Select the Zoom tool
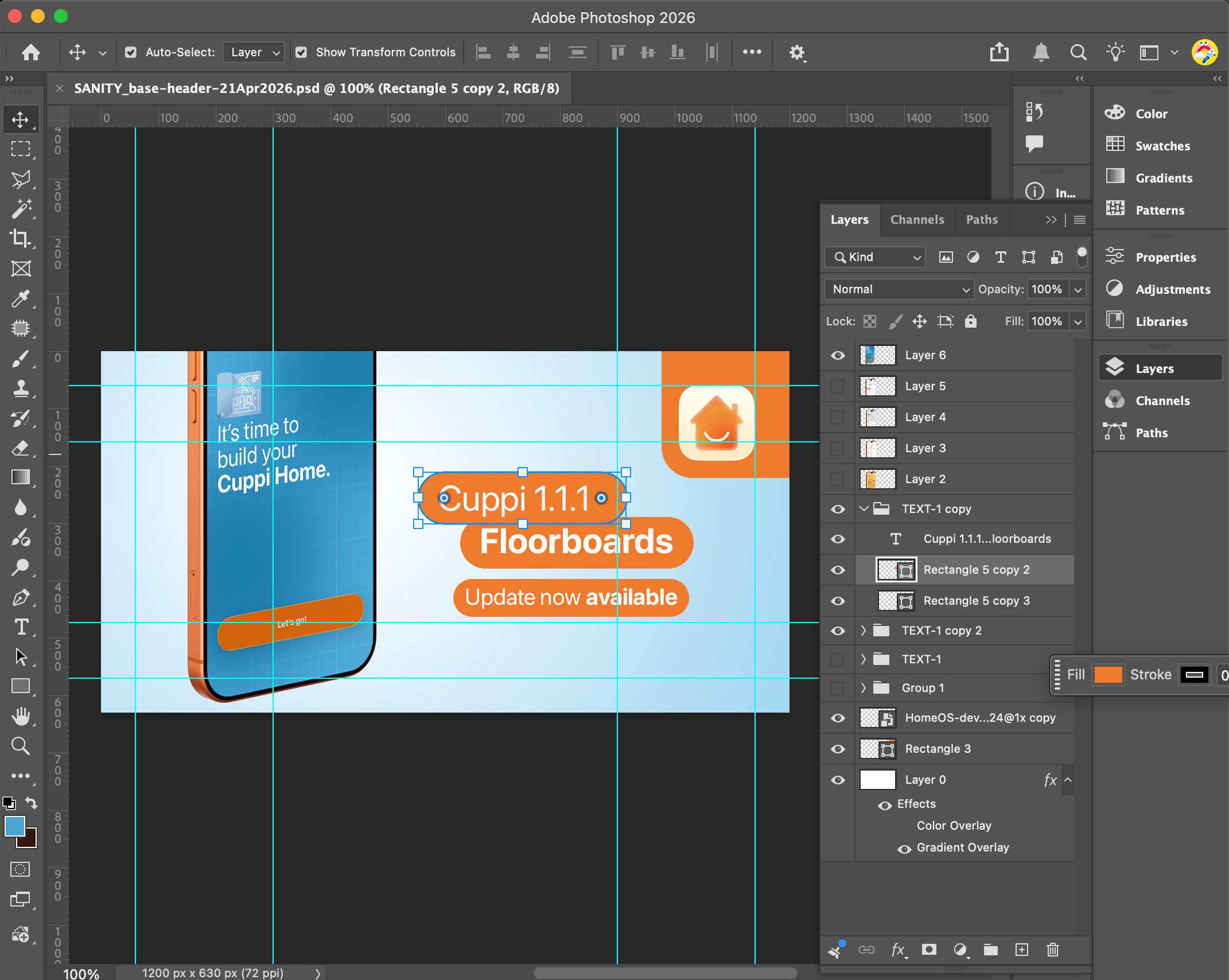 click(x=21, y=746)
